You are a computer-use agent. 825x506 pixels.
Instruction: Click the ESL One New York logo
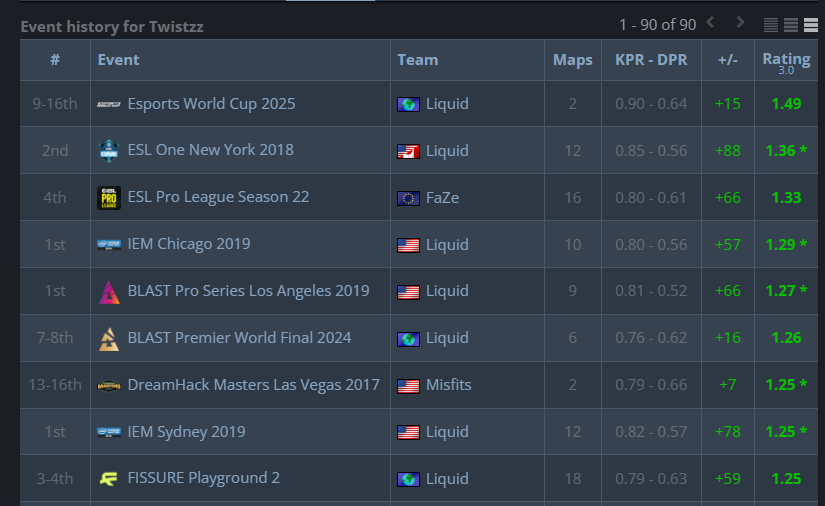(109, 151)
